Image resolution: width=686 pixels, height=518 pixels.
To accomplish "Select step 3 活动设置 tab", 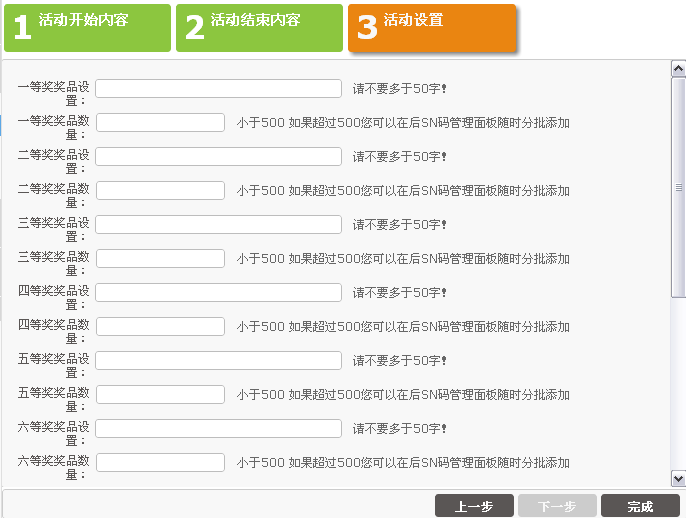I will (x=431, y=27).
